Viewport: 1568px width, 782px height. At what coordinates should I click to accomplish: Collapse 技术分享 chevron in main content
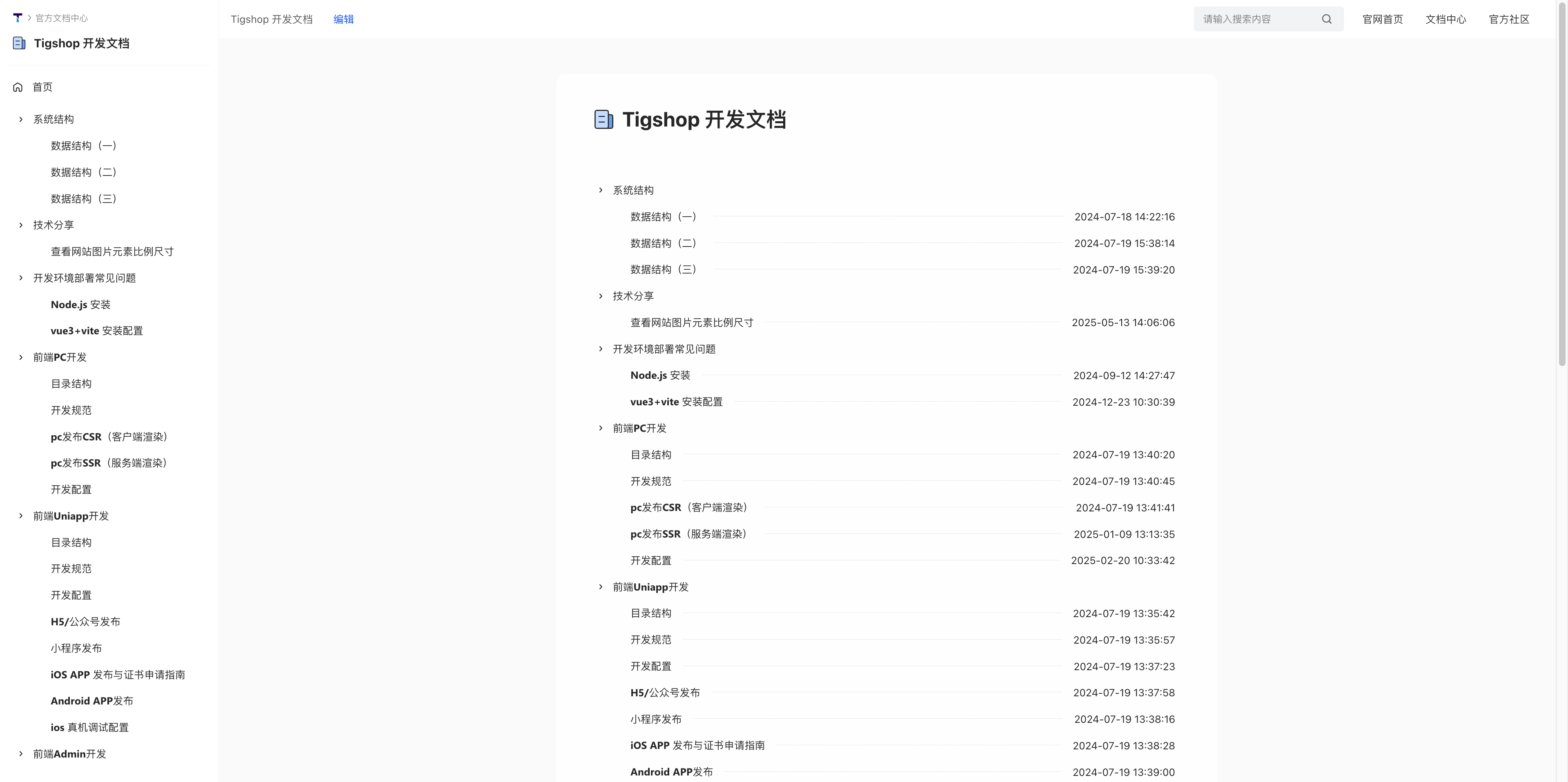pos(601,296)
